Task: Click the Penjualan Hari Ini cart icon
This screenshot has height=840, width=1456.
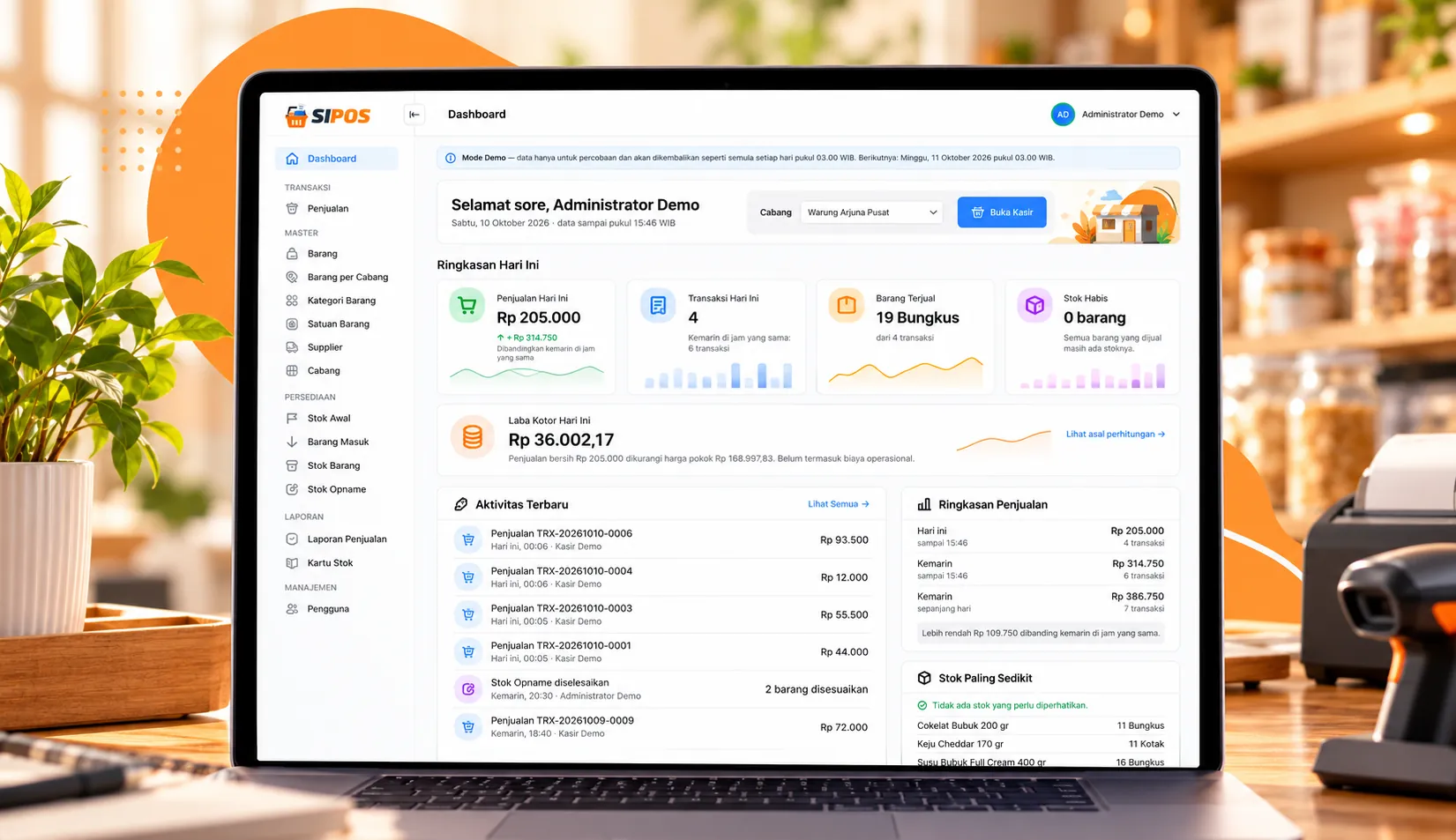Action: click(467, 306)
